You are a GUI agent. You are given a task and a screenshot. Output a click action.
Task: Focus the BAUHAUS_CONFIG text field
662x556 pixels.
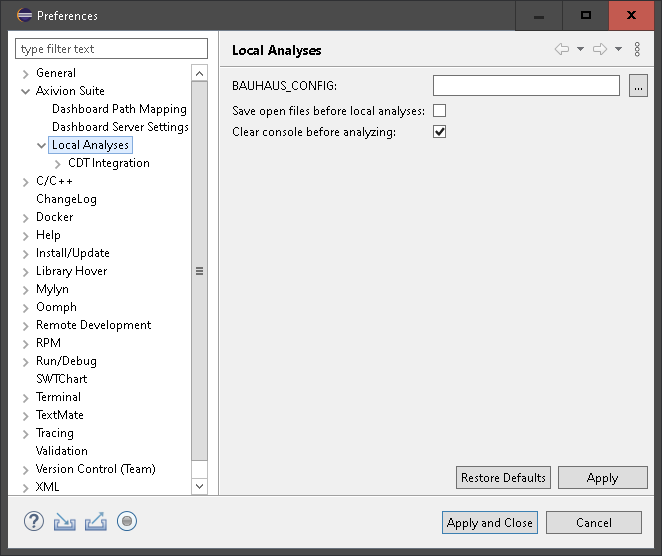pos(526,86)
